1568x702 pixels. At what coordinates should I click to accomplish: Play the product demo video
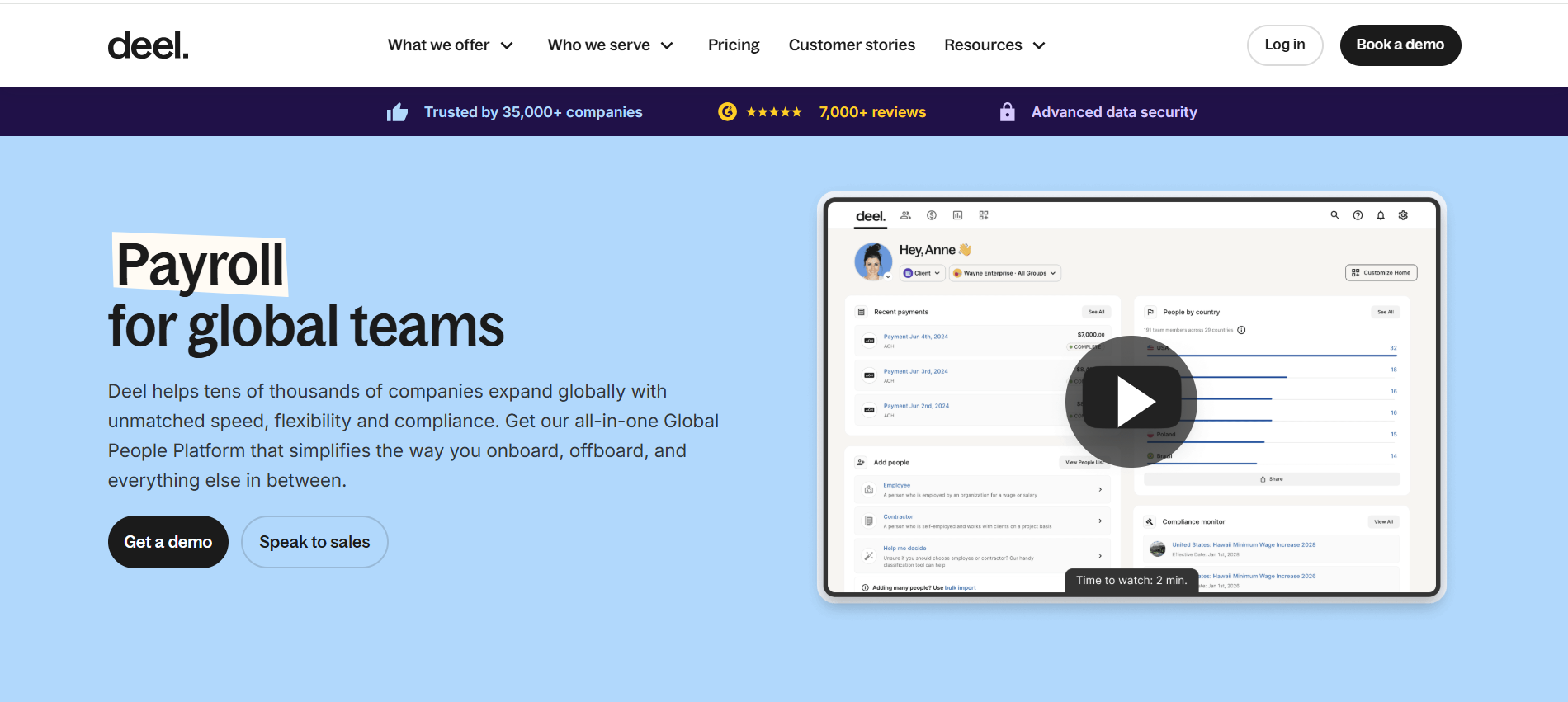pyautogui.click(x=1131, y=402)
